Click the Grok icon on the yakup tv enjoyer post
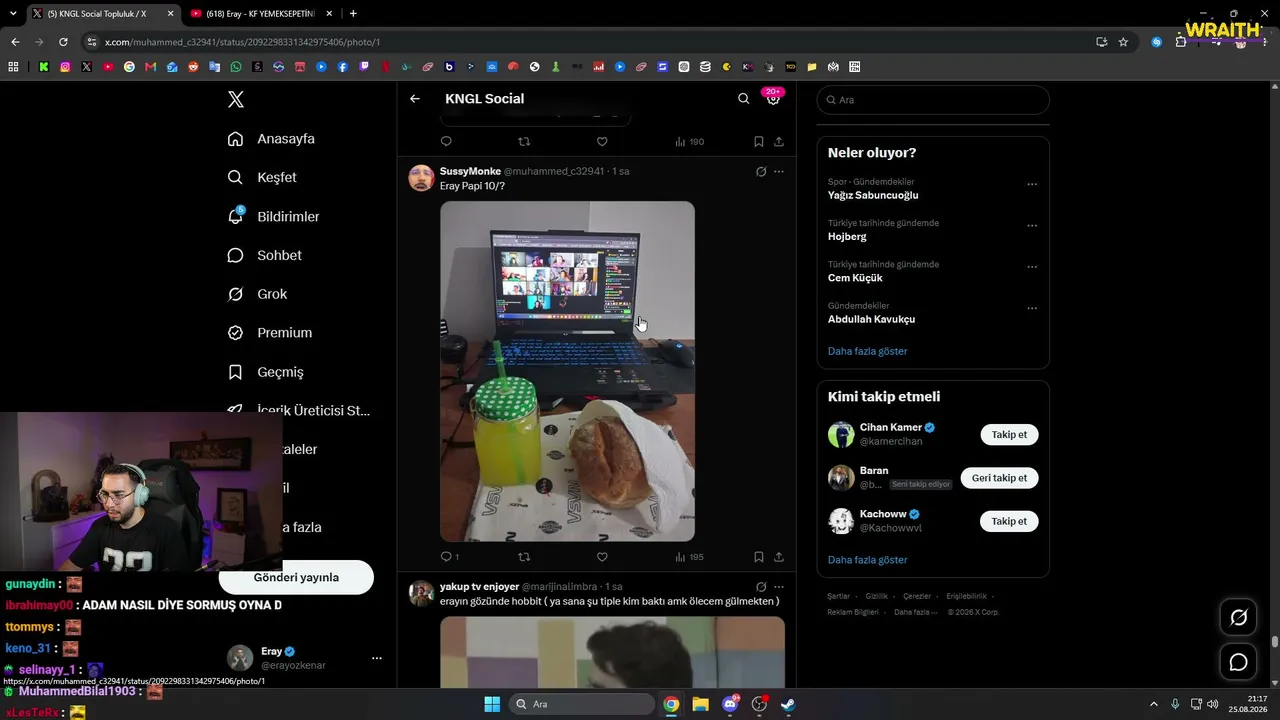 [x=761, y=587]
